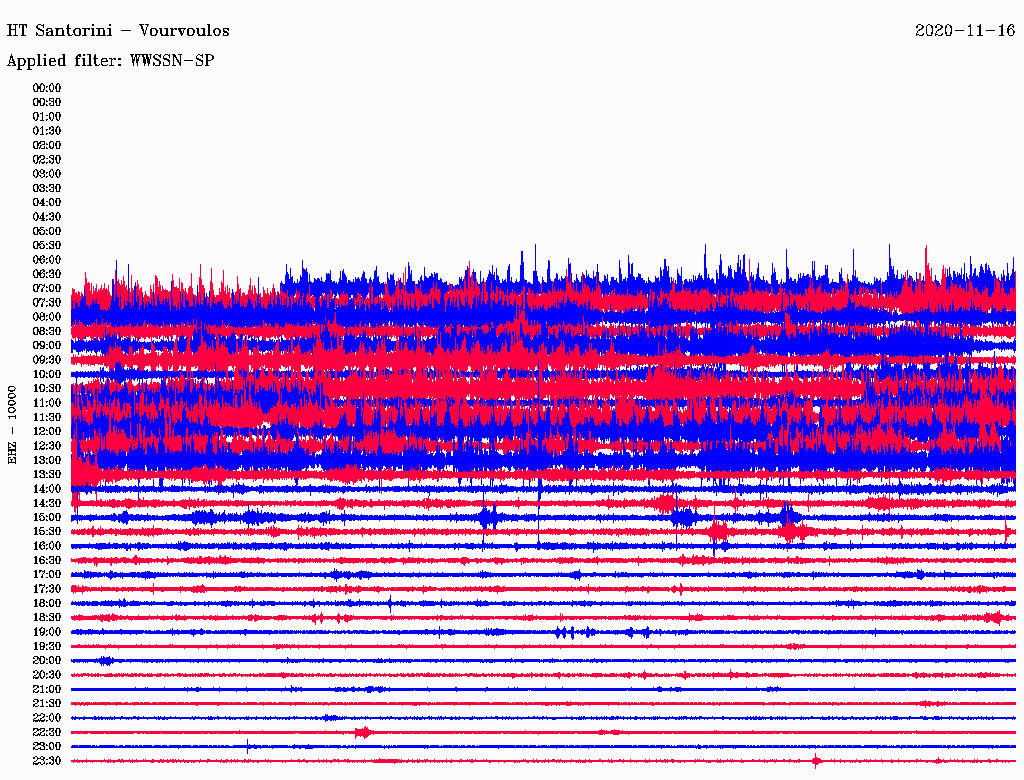The image size is (1024, 780).
Task: Click the 07:30 time label
Action: pyautogui.click(x=47, y=303)
